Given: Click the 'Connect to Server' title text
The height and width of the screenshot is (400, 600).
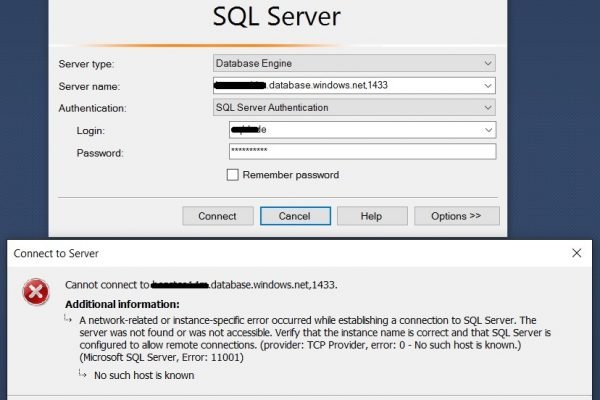Looking at the screenshot, I should [56, 253].
